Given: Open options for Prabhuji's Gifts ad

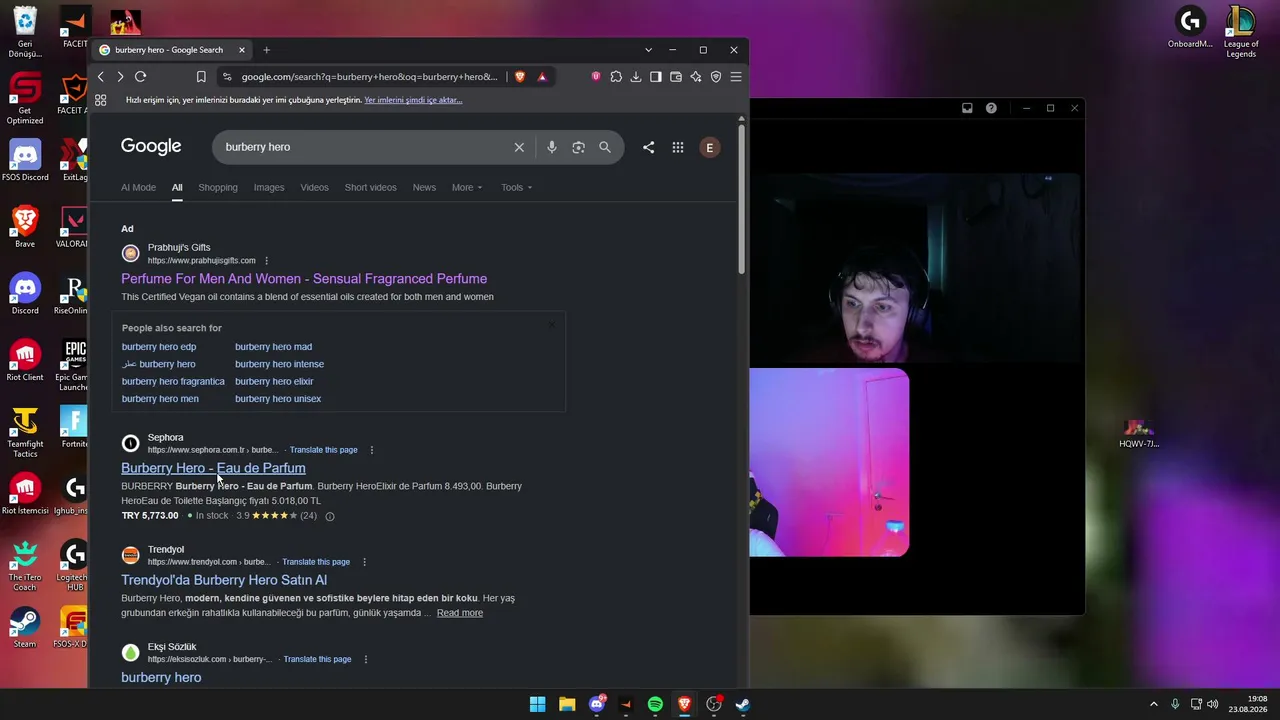Looking at the screenshot, I should pos(266,261).
